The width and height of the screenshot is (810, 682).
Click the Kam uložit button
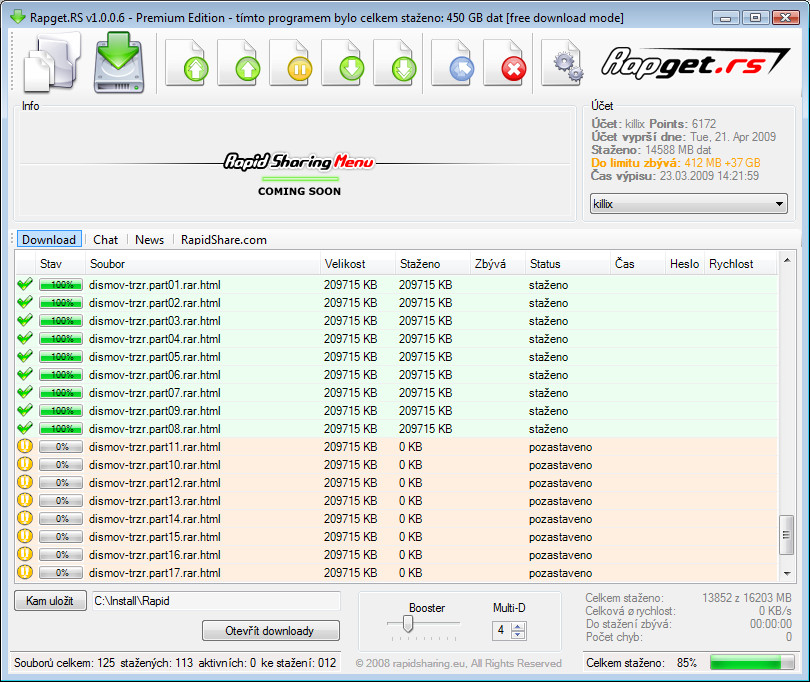(x=50, y=601)
